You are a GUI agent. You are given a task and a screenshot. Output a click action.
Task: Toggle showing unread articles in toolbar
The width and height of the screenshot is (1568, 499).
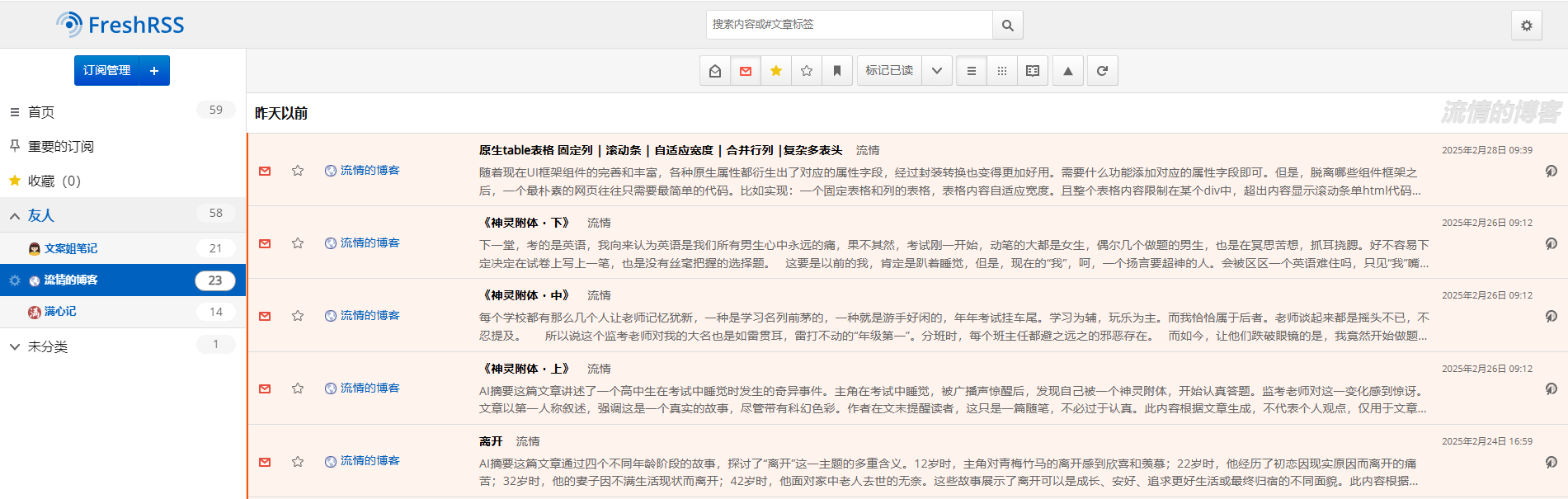click(746, 71)
